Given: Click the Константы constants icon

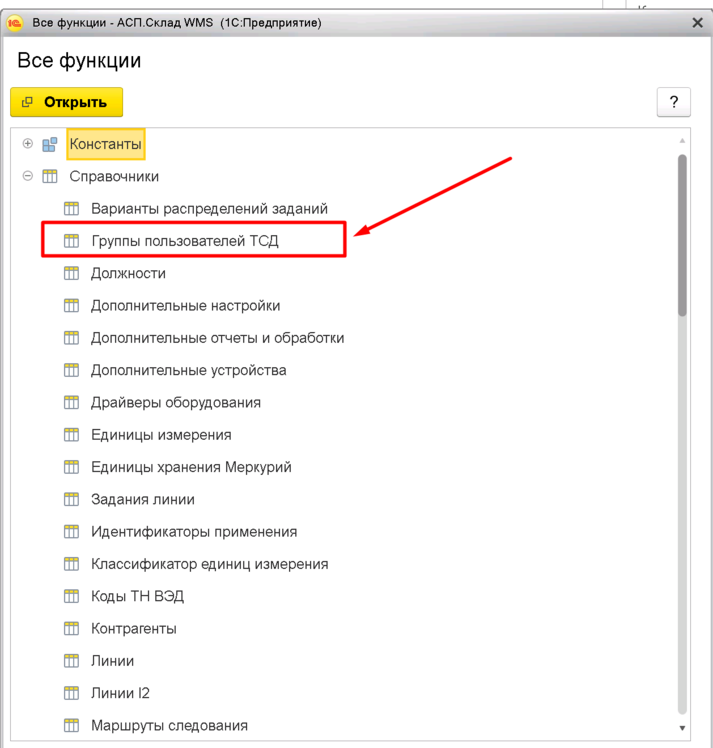Looking at the screenshot, I should click(x=49, y=144).
